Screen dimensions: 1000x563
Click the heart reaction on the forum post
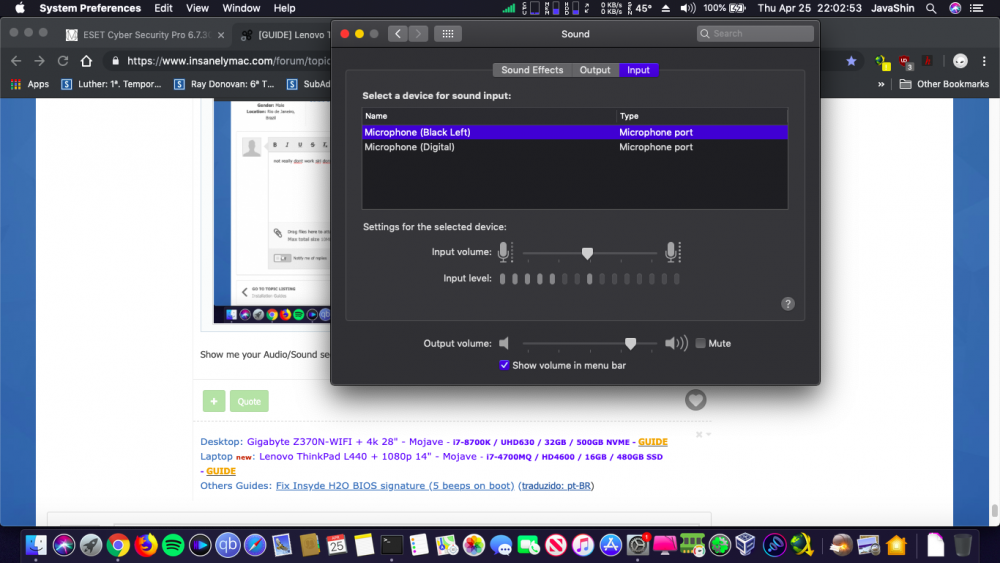tap(695, 400)
